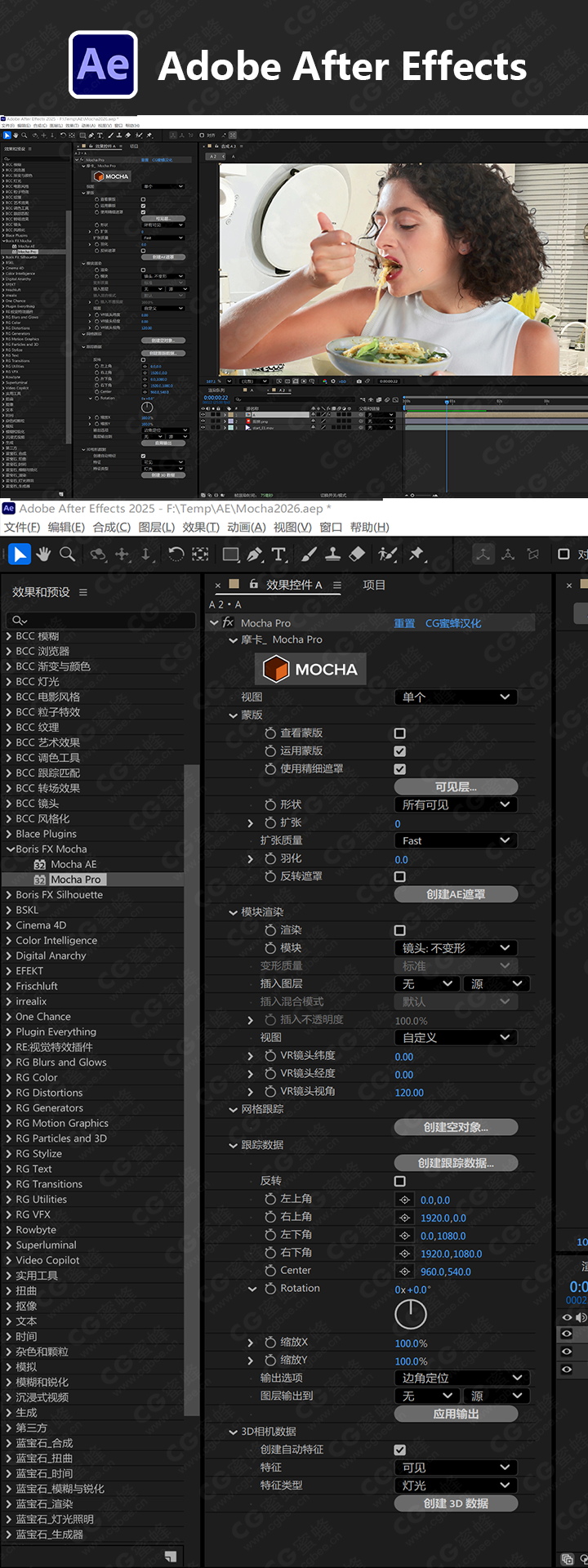
Task: Select the Puppet Pin tool
Action: tap(416, 555)
